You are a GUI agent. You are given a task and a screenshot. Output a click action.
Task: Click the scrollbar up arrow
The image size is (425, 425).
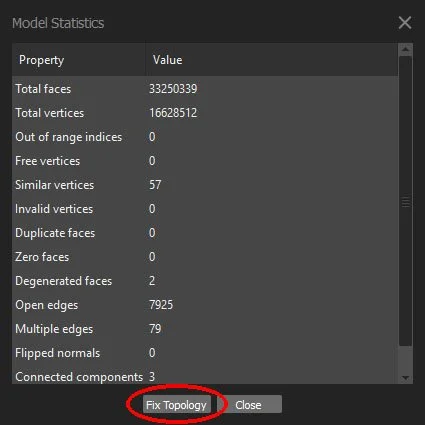[x=406, y=50]
